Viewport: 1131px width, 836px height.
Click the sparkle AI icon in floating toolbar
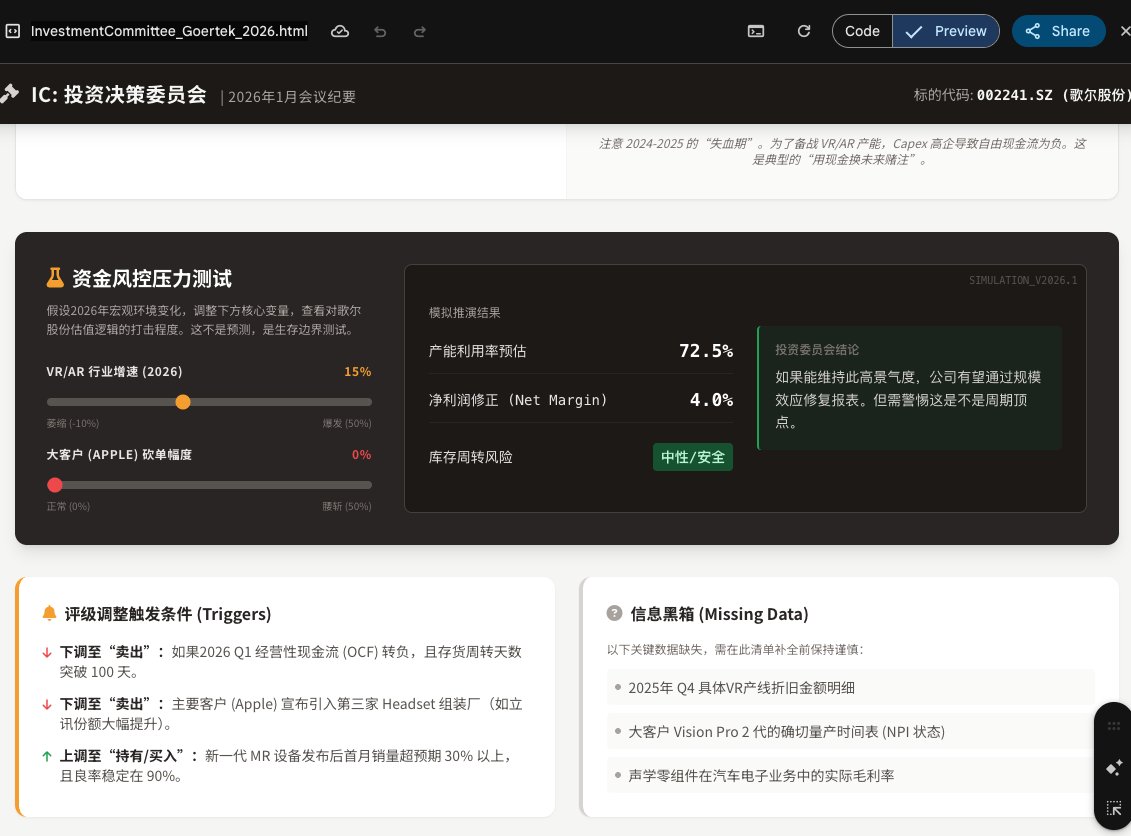[1112, 767]
